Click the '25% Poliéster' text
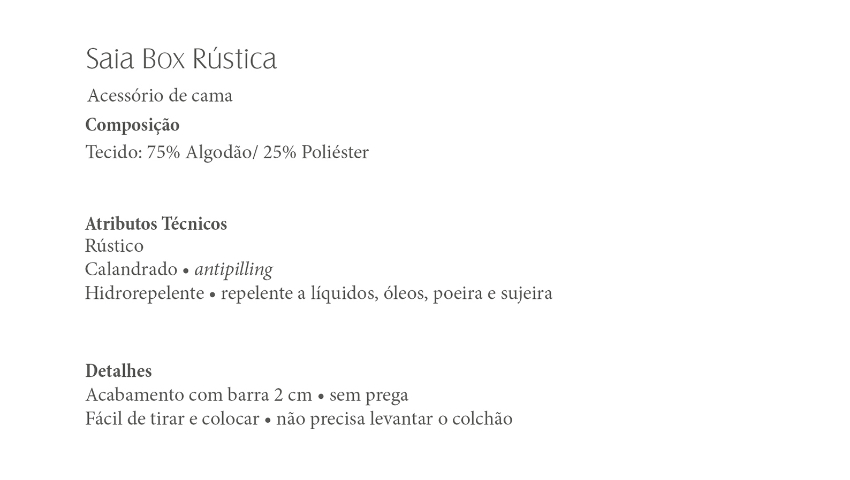 pyautogui.click(x=316, y=152)
